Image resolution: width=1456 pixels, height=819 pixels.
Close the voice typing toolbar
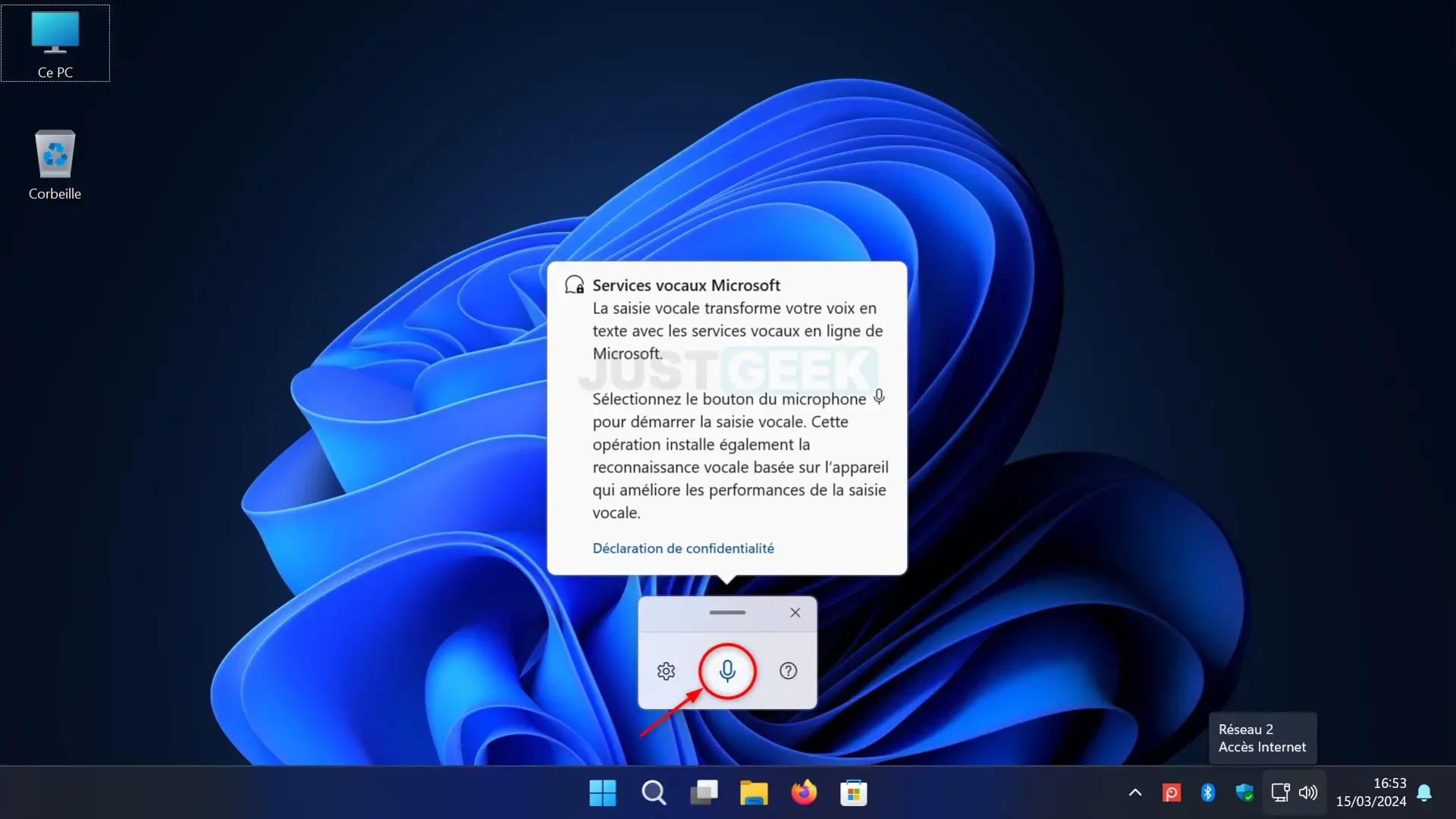pyautogui.click(x=795, y=613)
